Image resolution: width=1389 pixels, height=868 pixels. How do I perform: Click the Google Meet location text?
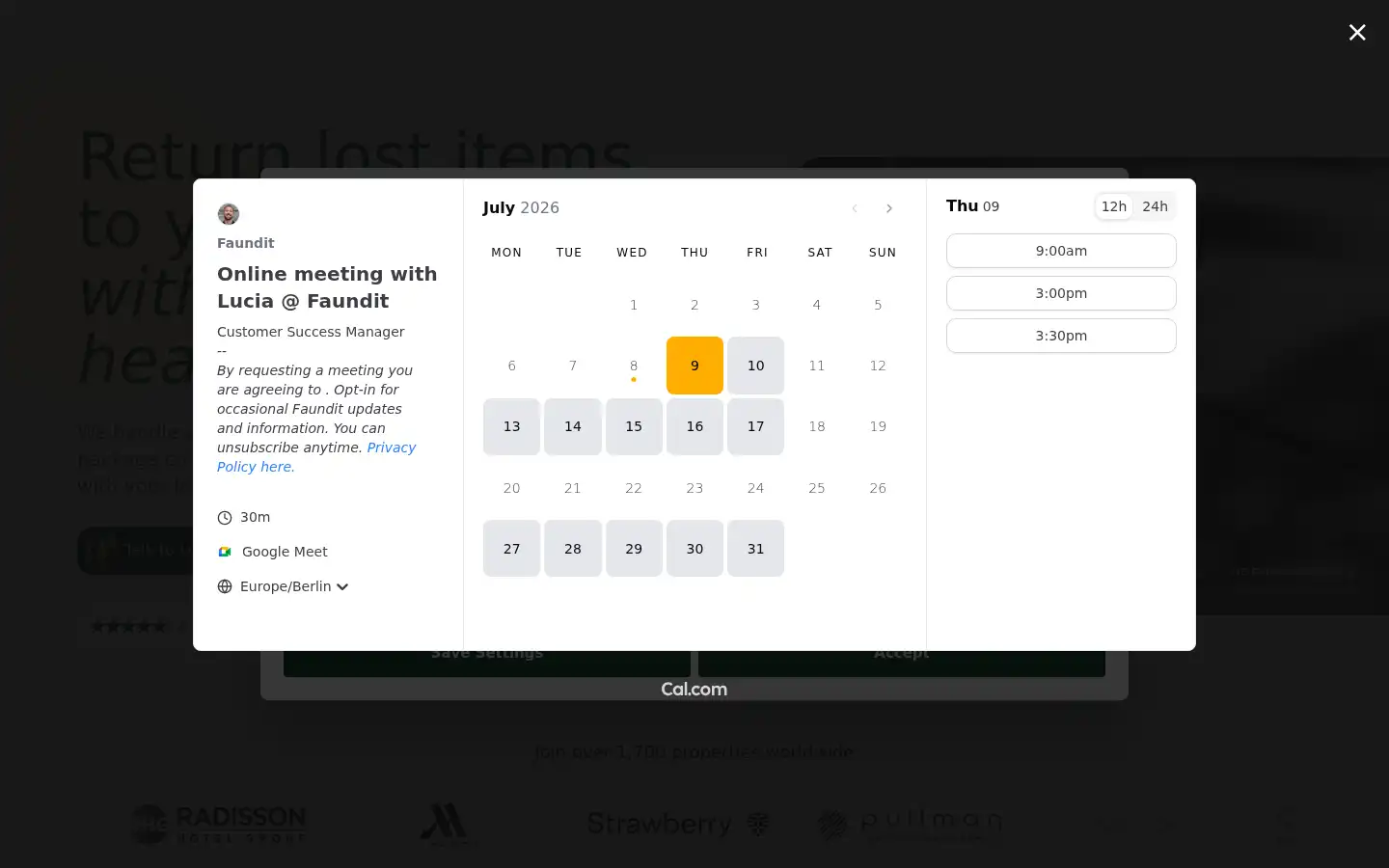tap(285, 552)
